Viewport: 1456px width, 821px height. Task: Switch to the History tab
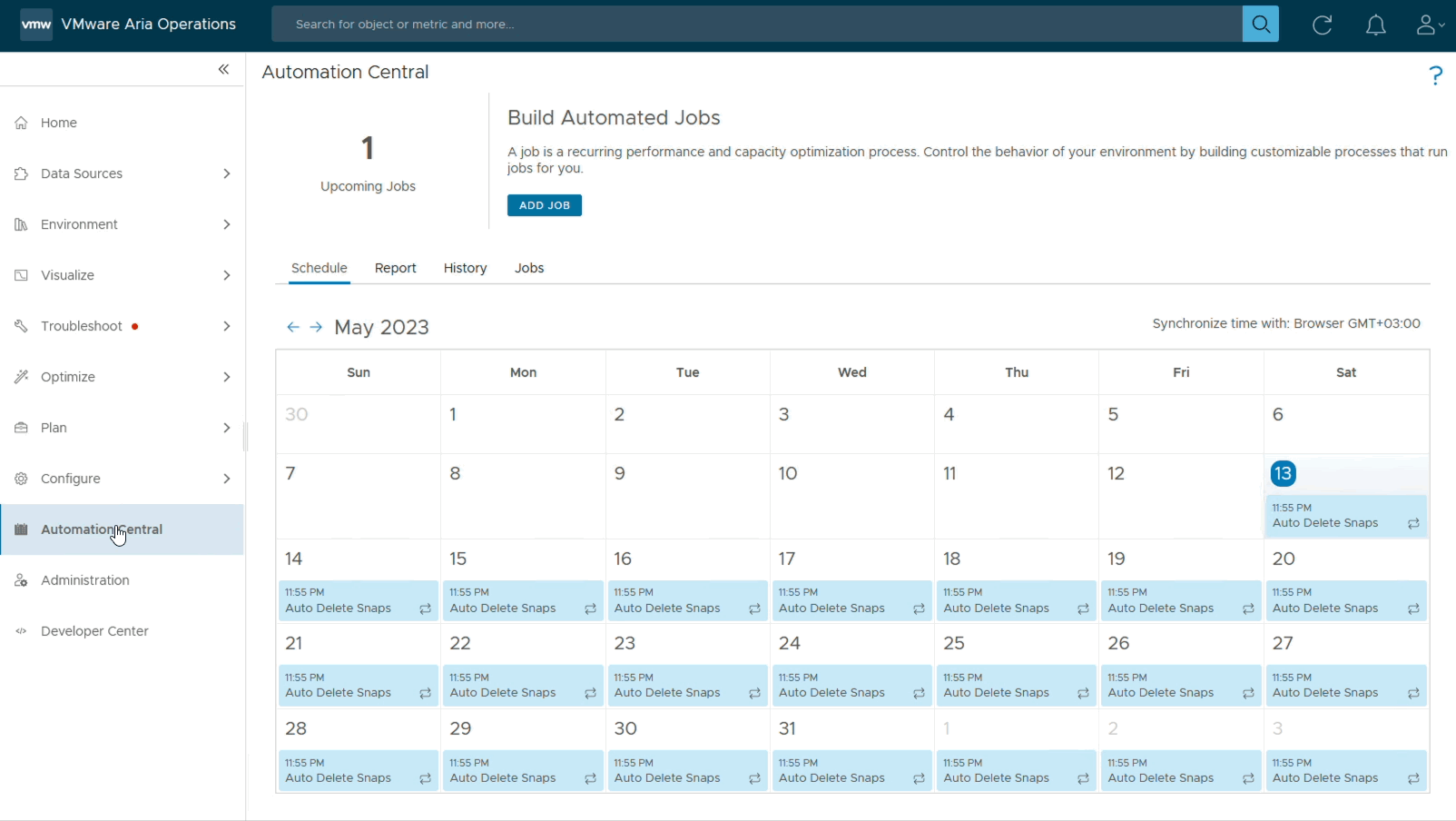[x=465, y=268]
